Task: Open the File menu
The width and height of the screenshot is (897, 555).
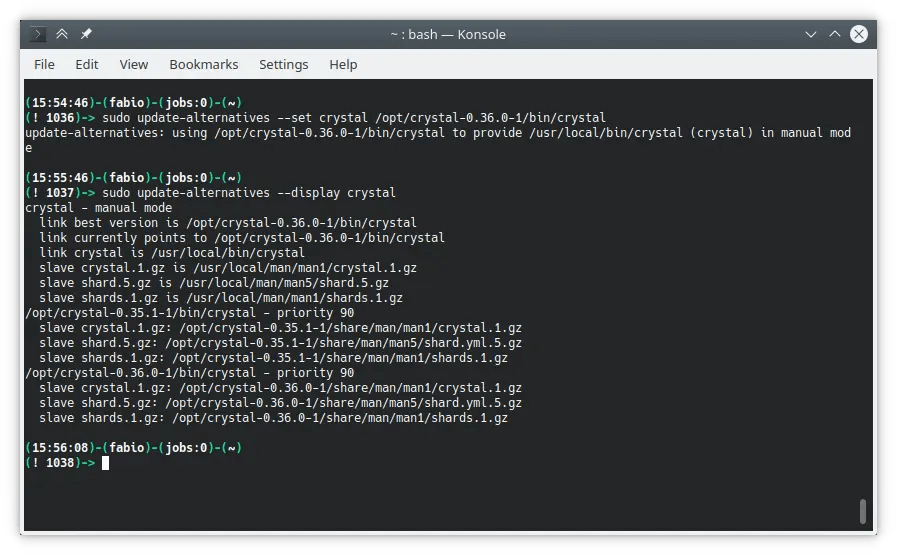Action: 44,65
